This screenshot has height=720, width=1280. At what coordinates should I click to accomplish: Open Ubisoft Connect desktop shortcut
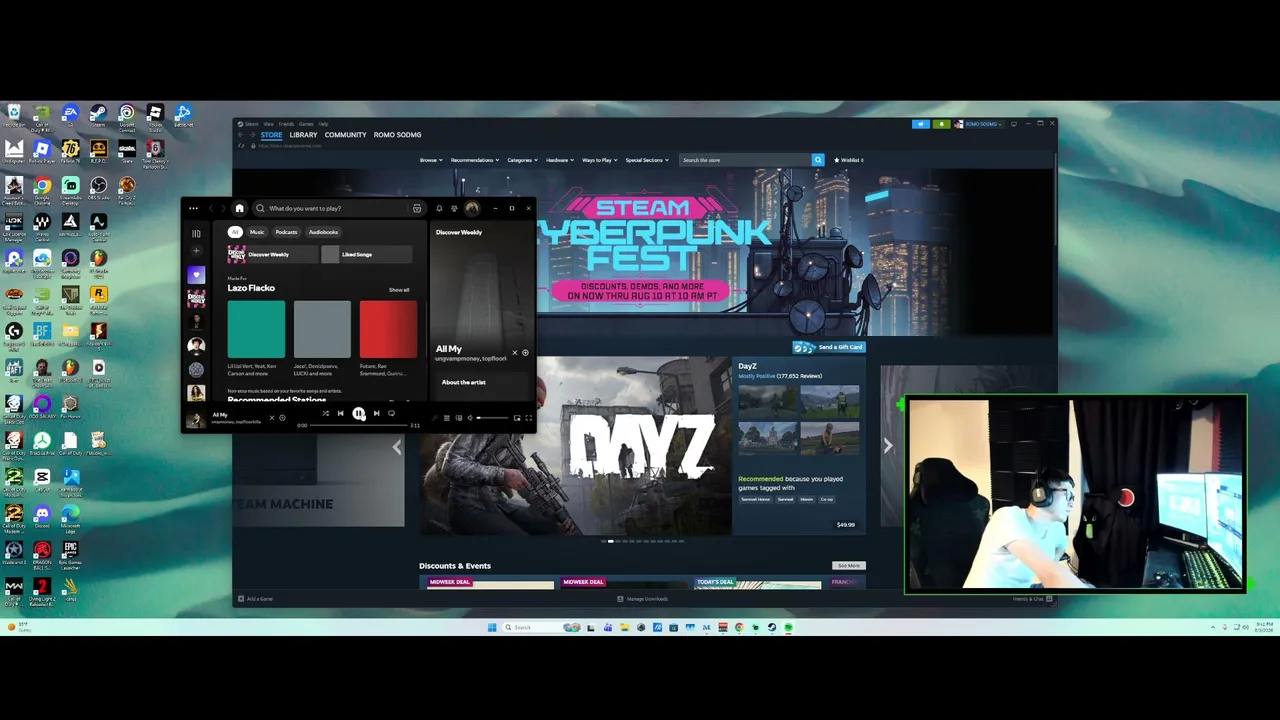pyautogui.click(x=126, y=116)
